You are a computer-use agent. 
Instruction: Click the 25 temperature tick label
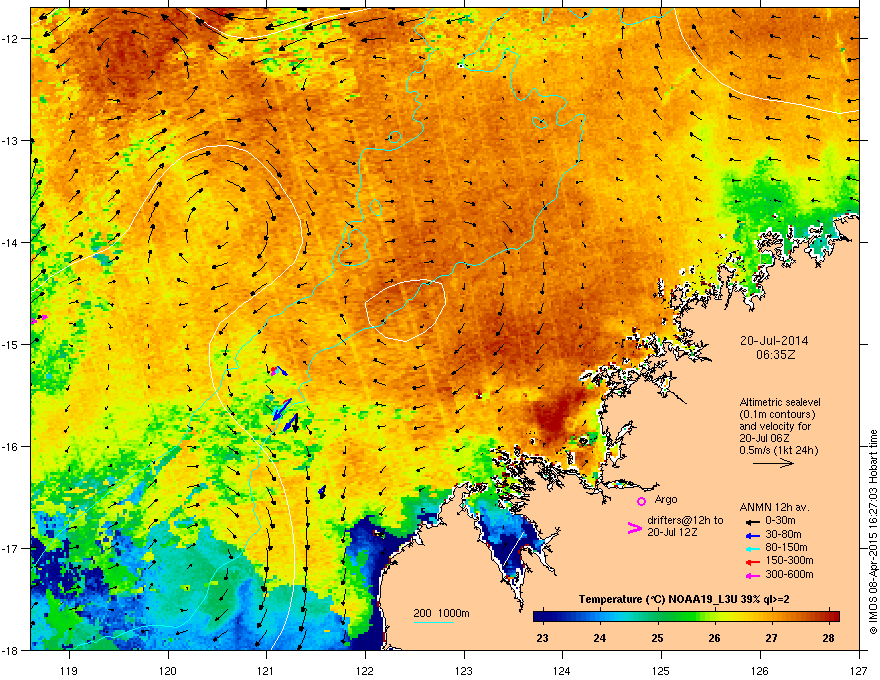[657, 638]
